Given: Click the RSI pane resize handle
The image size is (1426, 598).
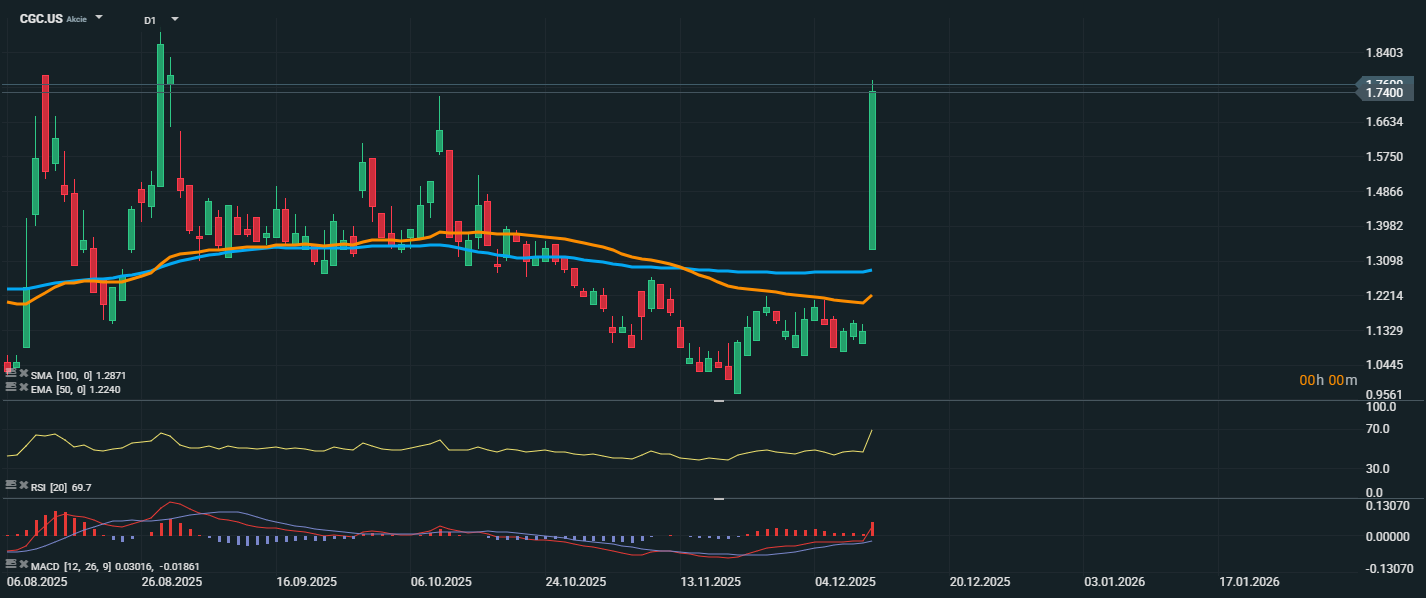Looking at the screenshot, I should coord(718,401).
